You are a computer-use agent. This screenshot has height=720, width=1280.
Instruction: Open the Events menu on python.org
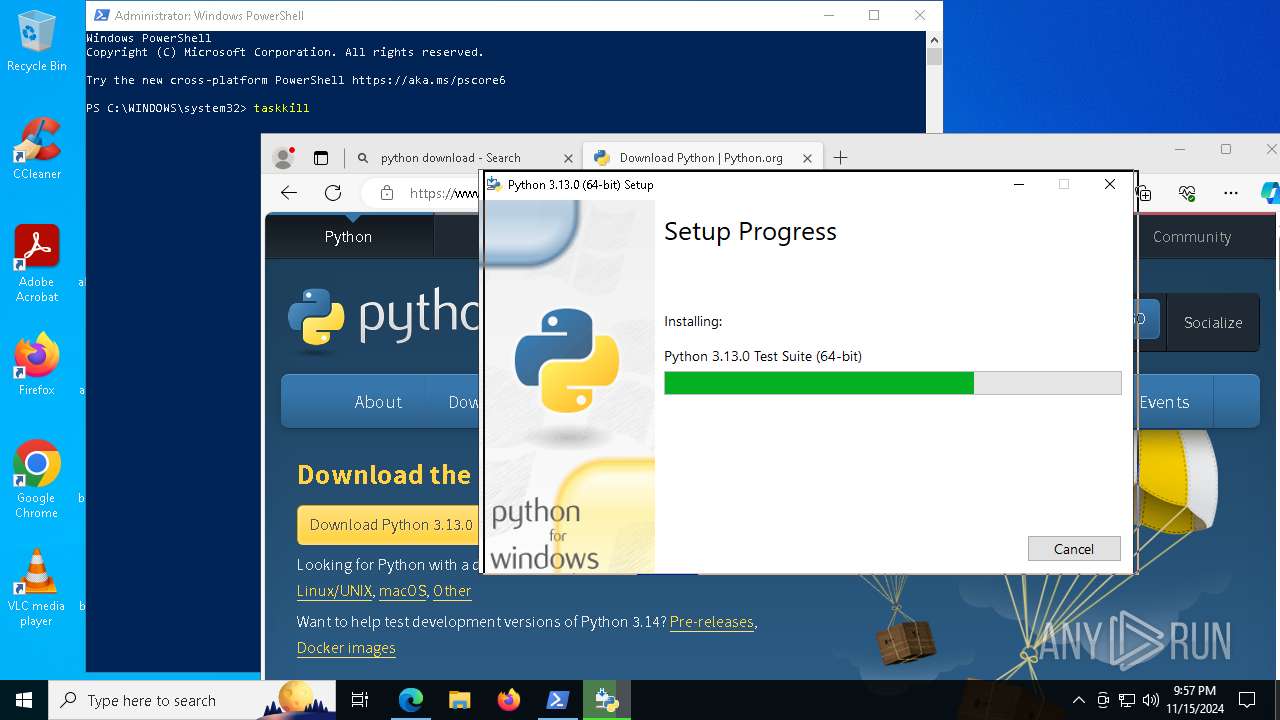1164,402
